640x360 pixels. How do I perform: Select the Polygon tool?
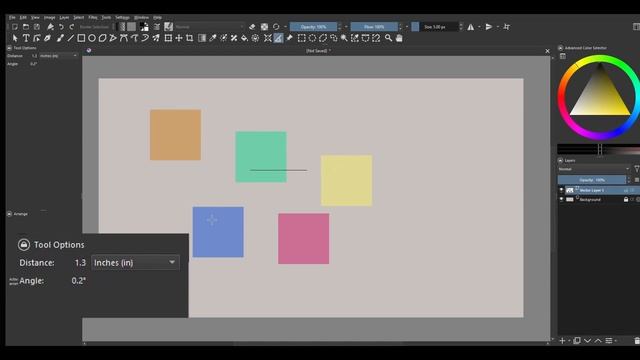click(x=102, y=38)
